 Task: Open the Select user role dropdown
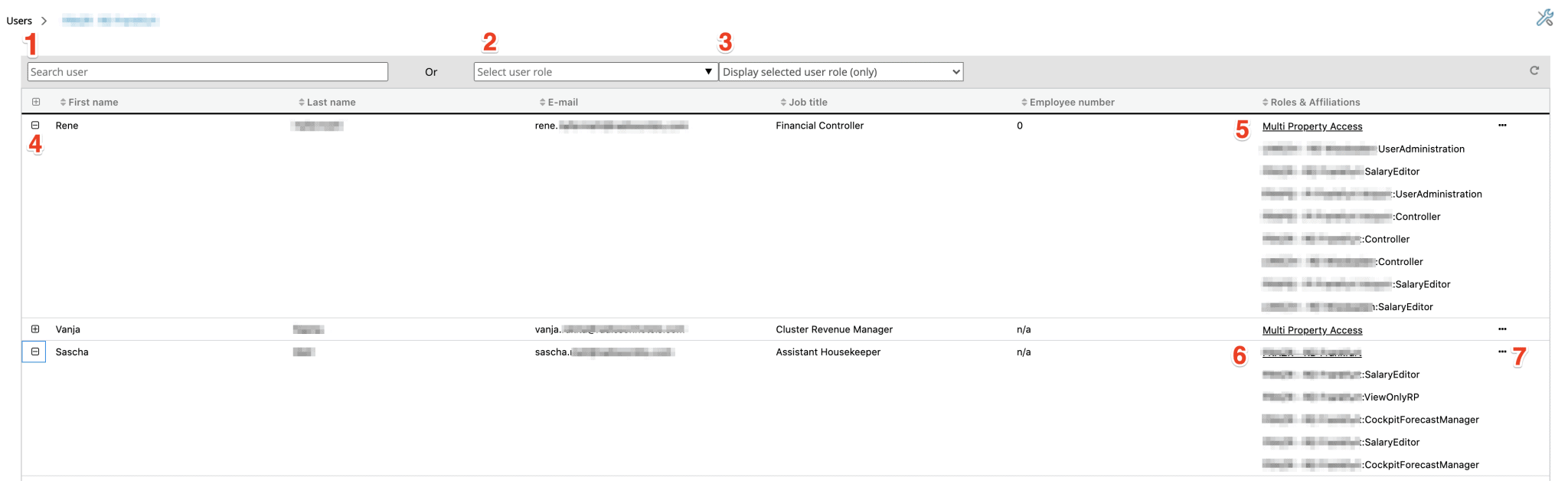click(x=595, y=72)
